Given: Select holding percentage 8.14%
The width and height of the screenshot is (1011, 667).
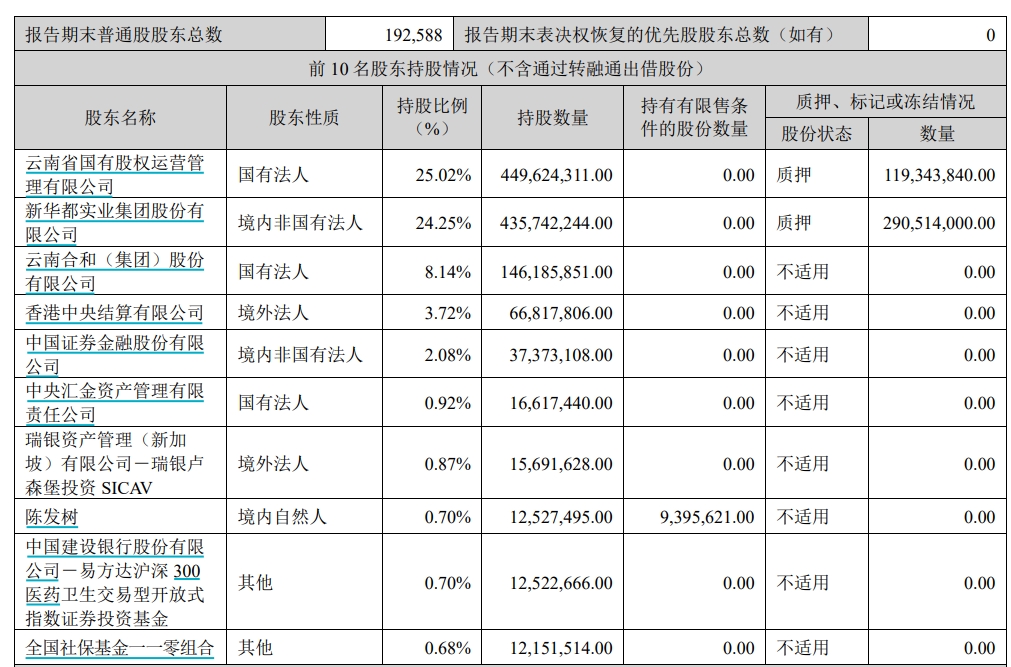Looking at the screenshot, I should point(447,272).
